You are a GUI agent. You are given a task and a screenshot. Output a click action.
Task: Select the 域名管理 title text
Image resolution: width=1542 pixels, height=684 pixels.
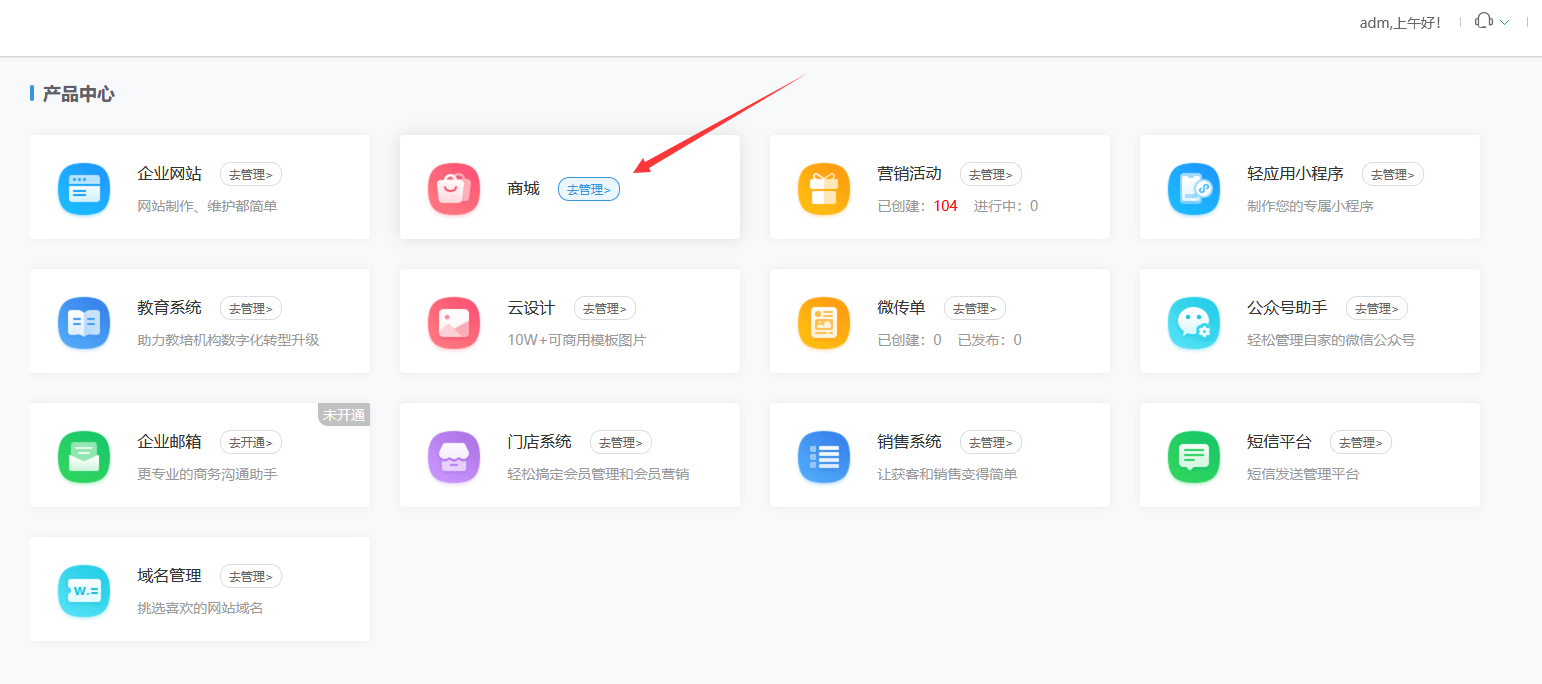(x=169, y=576)
